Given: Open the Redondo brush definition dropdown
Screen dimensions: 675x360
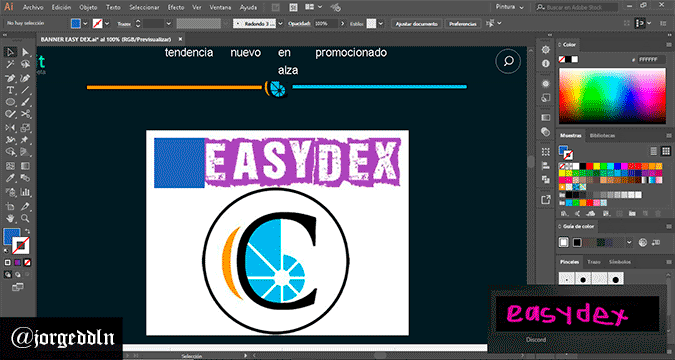Looking at the screenshot, I should 280,24.
